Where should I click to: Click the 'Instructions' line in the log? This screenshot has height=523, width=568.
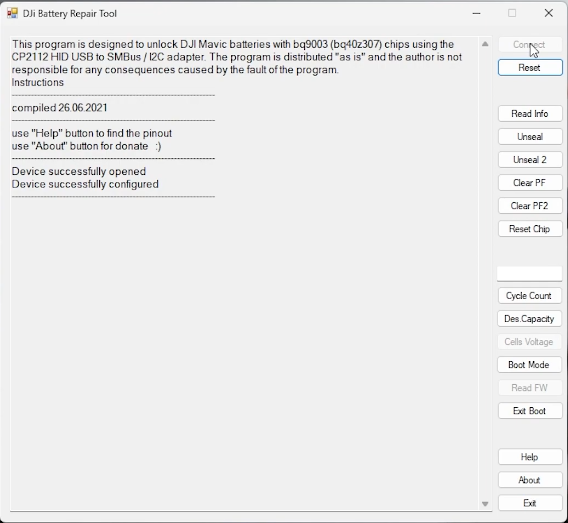pos(38,83)
